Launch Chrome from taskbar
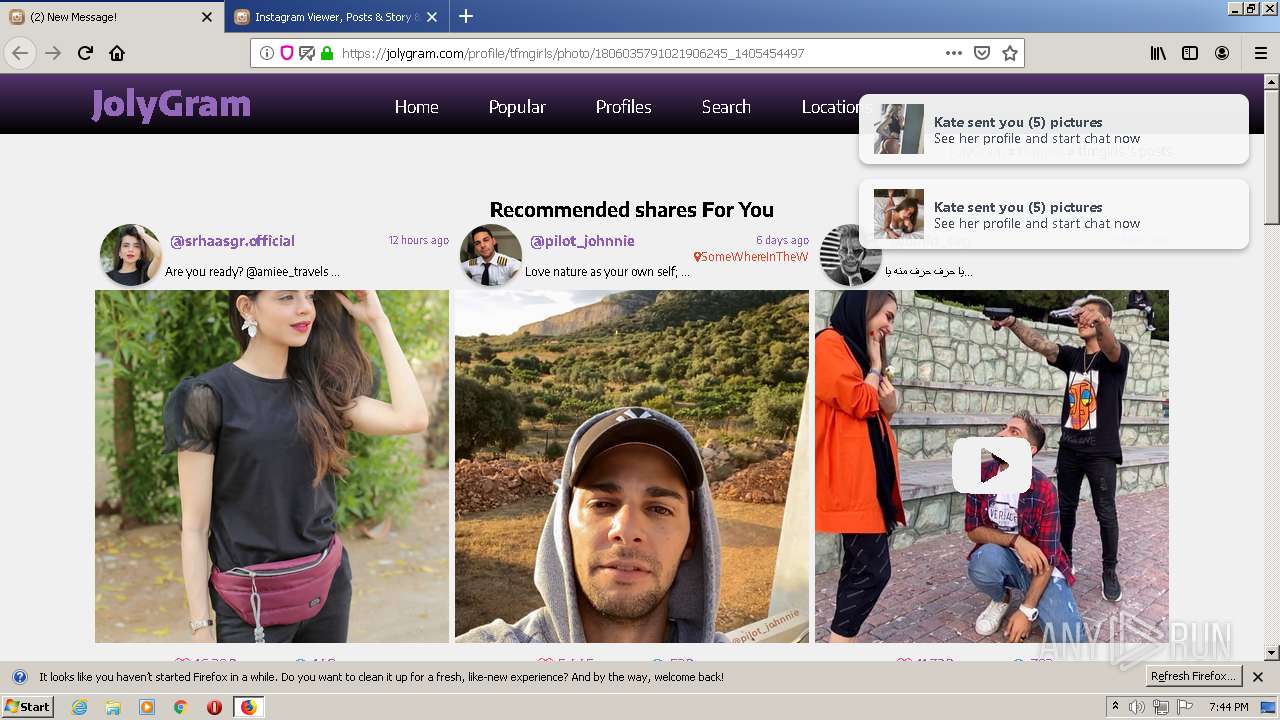Image resolution: width=1280 pixels, height=720 pixels. 181,707
